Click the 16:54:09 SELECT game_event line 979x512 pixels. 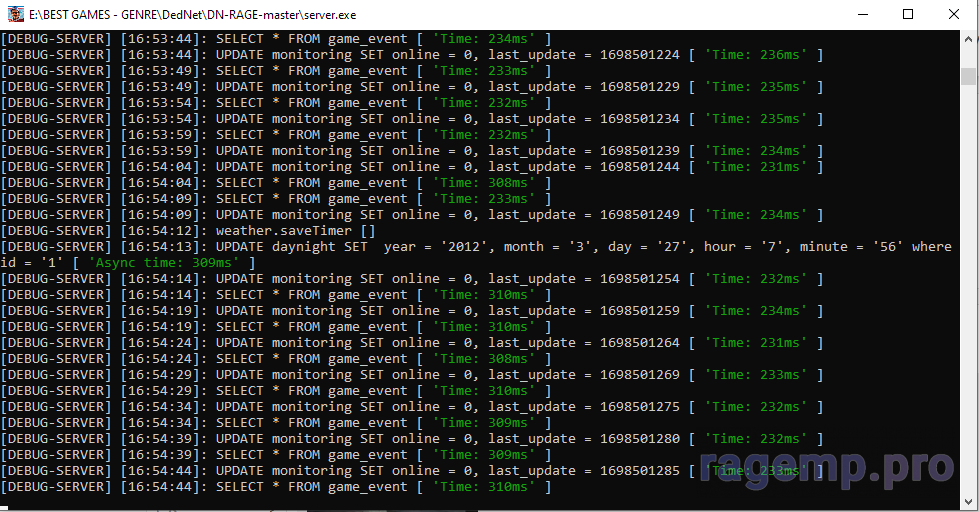pos(276,199)
